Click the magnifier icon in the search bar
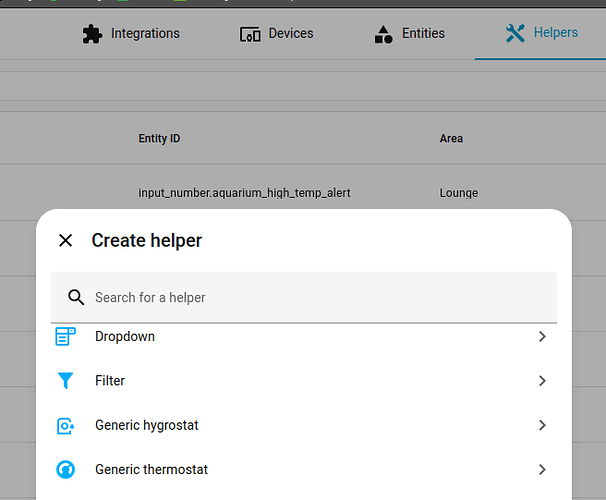The height and width of the screenshot is (500, 606). (x=75, y=298)
